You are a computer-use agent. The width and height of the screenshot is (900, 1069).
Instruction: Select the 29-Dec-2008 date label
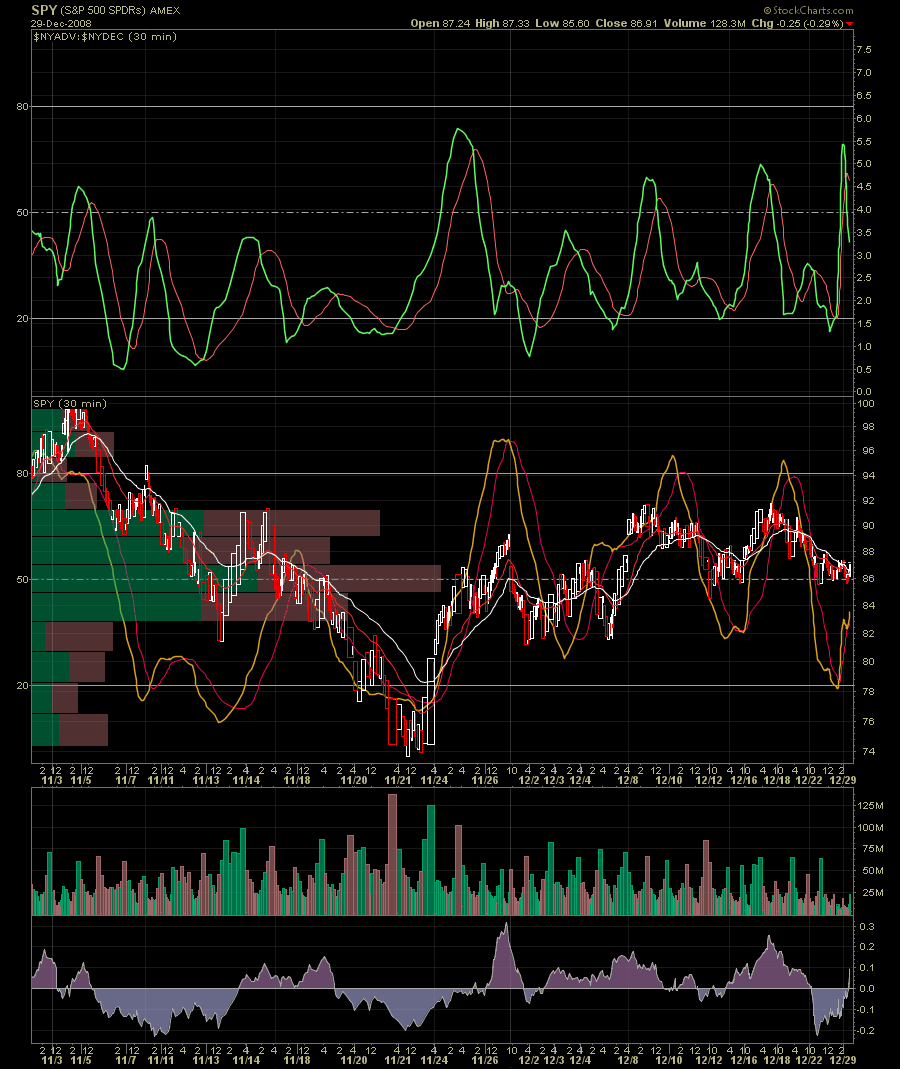61,23
